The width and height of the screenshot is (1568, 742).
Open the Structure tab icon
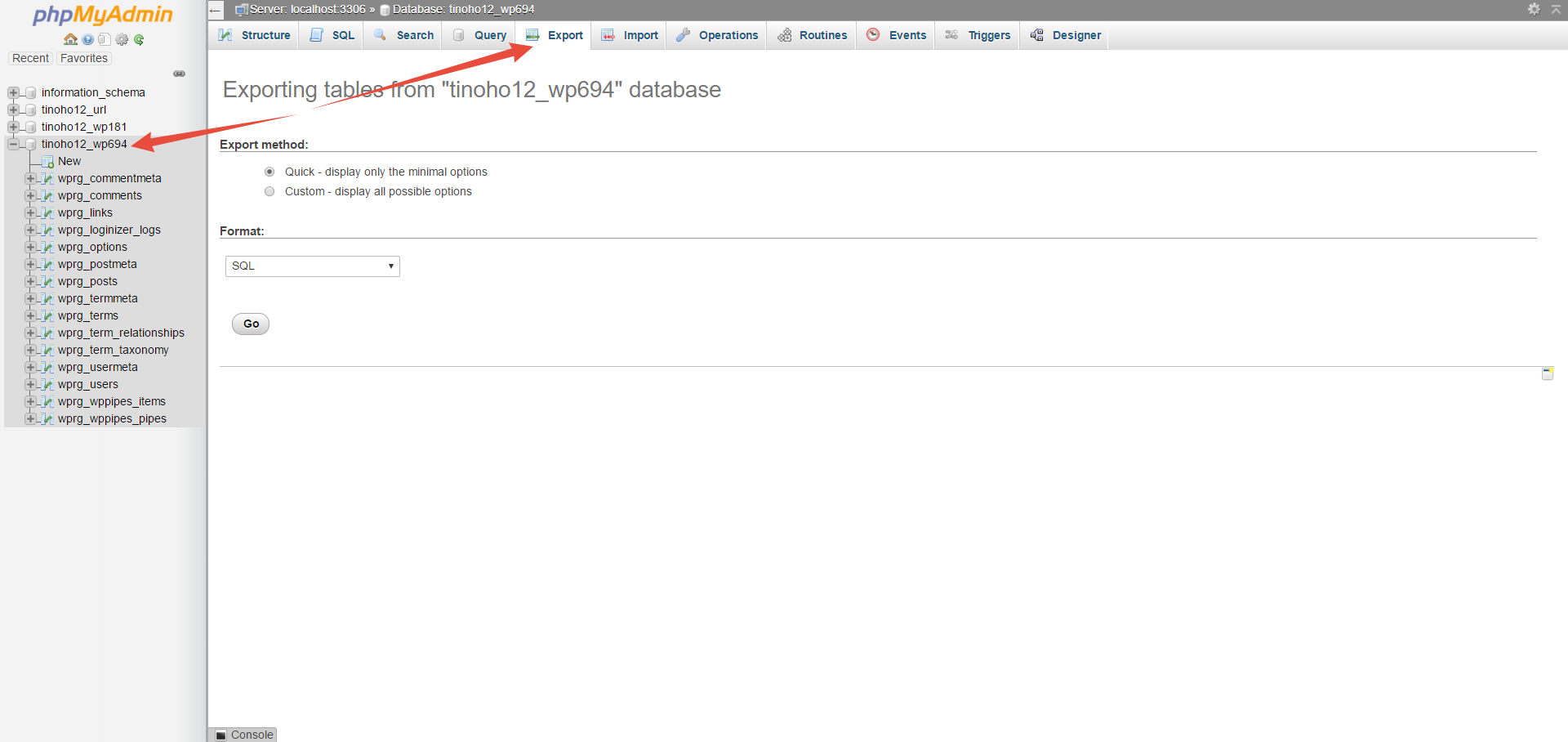coord(224,35)
